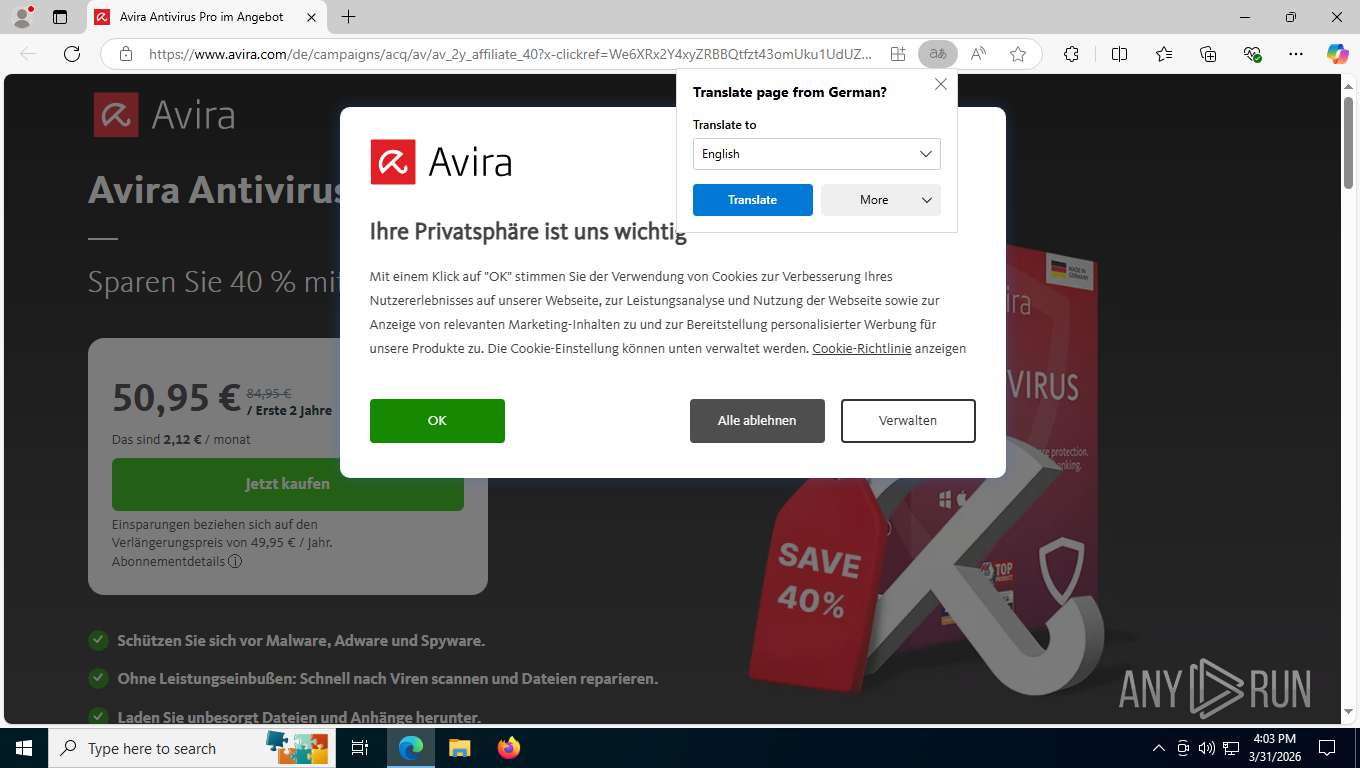The height and width of the screenshot is (768, 1360).
Task: Open Settings and more ellipsis menu
Action: tap(1296, 54)
